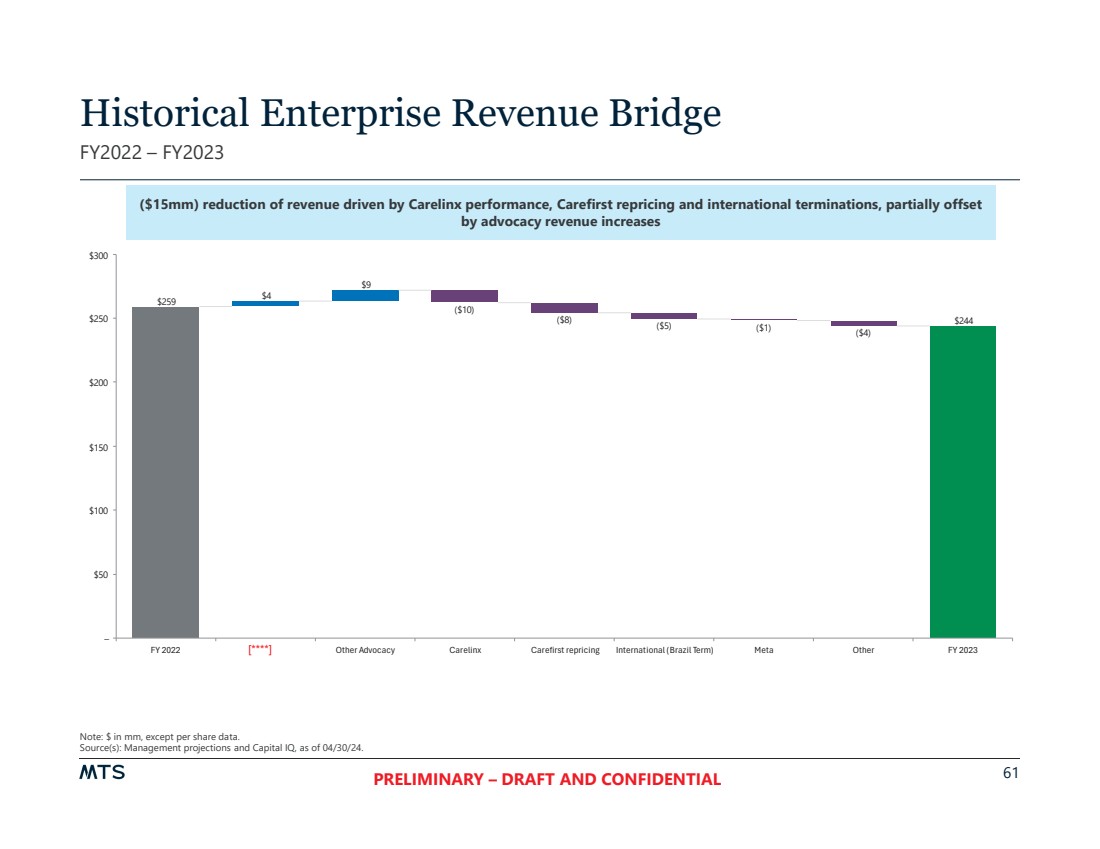Viewport: 1100px width, 849px height.
Task: Click the FY2022 – FY2023 subtitle
Action: pyautogui.click(x=151, y=153)
